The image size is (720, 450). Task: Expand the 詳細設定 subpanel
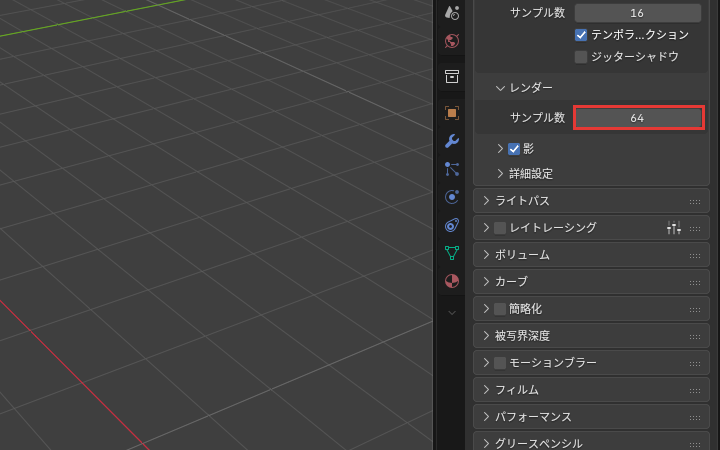coord(500,174)
